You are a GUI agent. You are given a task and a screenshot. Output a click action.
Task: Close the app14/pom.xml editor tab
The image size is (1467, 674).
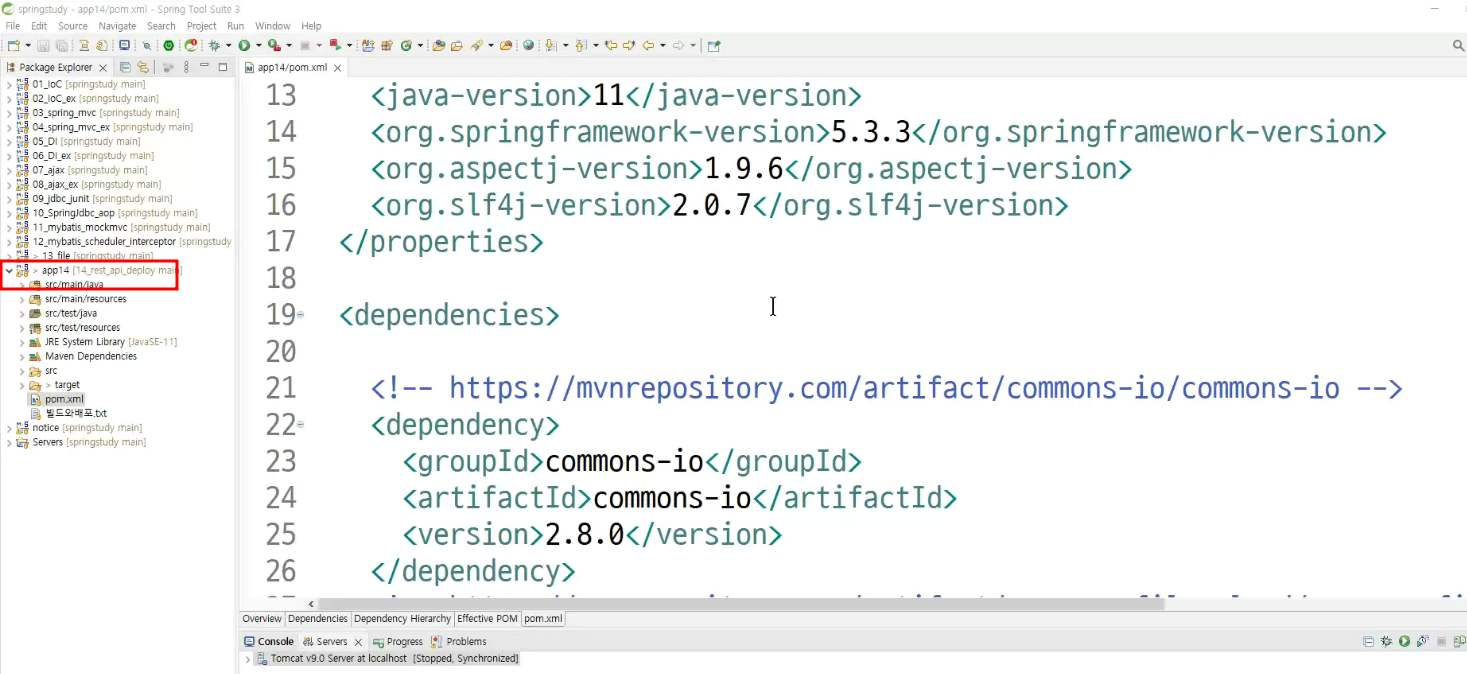[x=337, y=68]
